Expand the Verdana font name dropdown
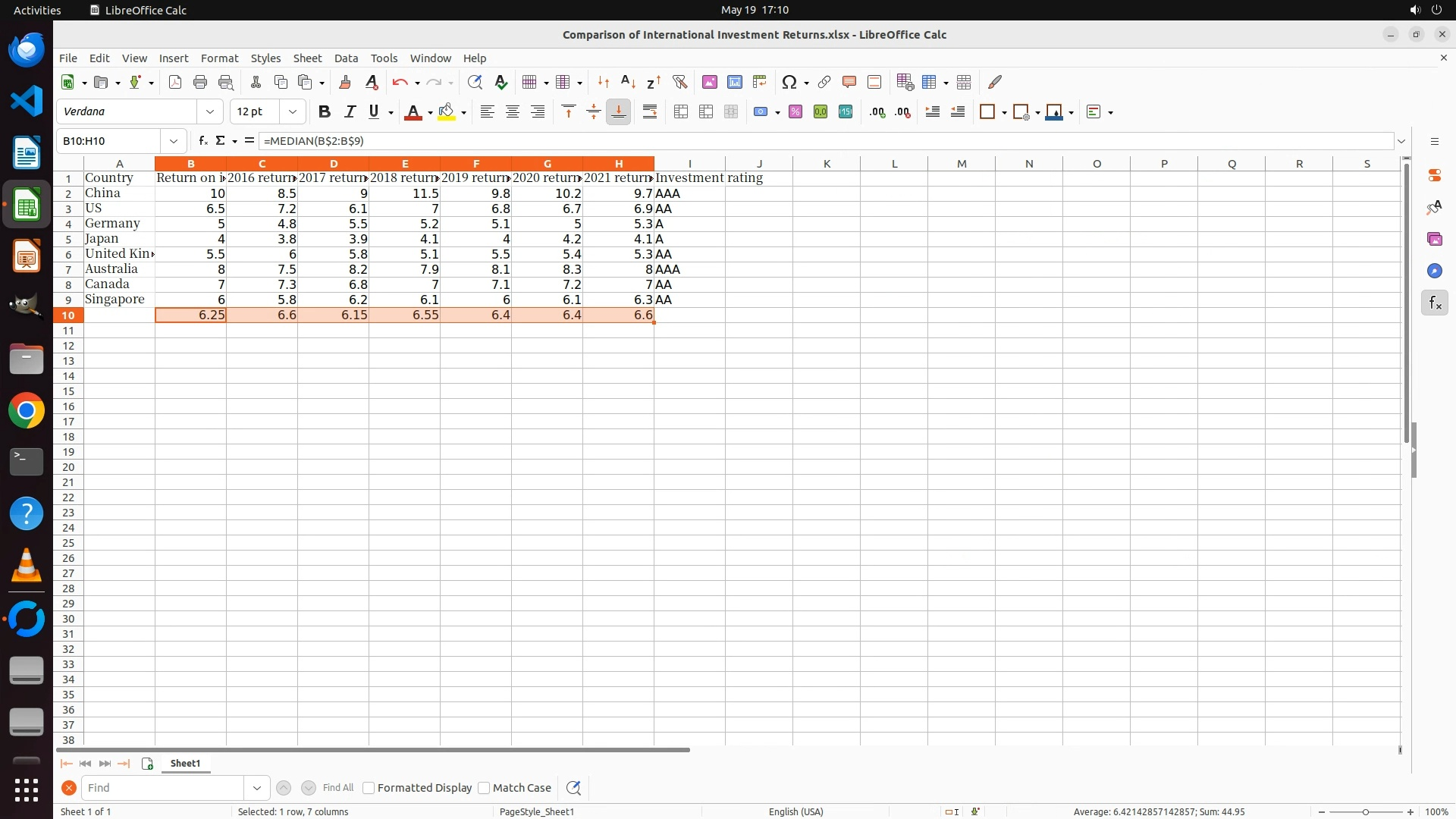 coord(210,112)
